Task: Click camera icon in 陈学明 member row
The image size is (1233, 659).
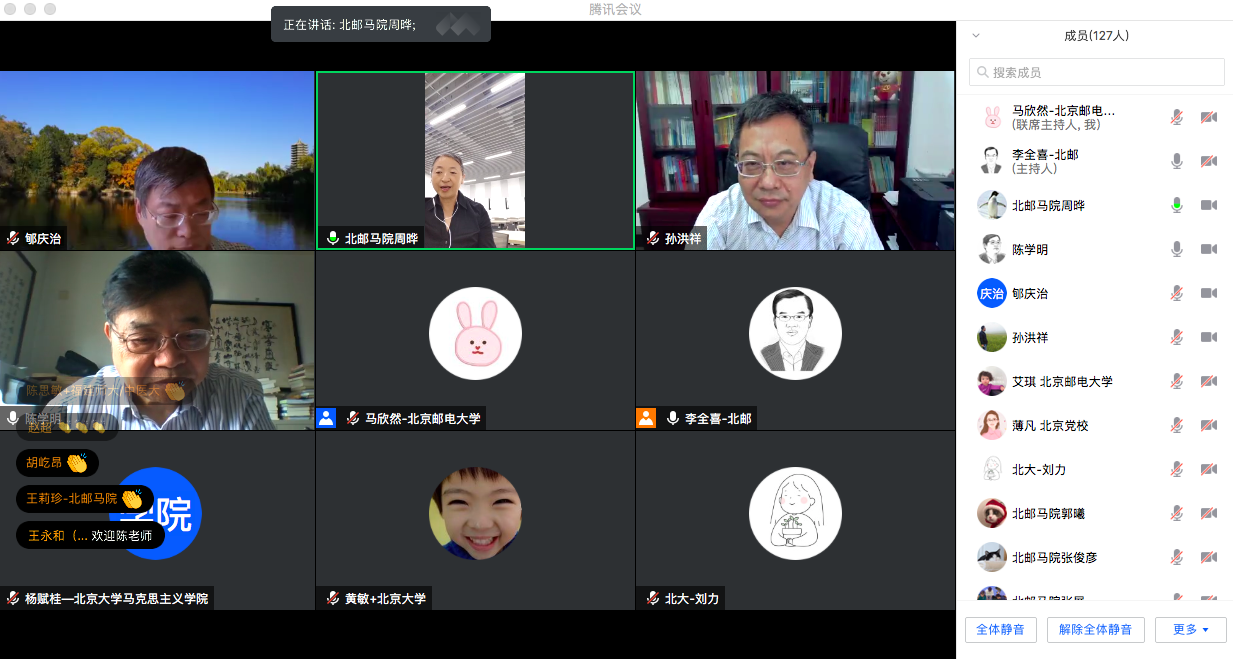Action: 1209,249
